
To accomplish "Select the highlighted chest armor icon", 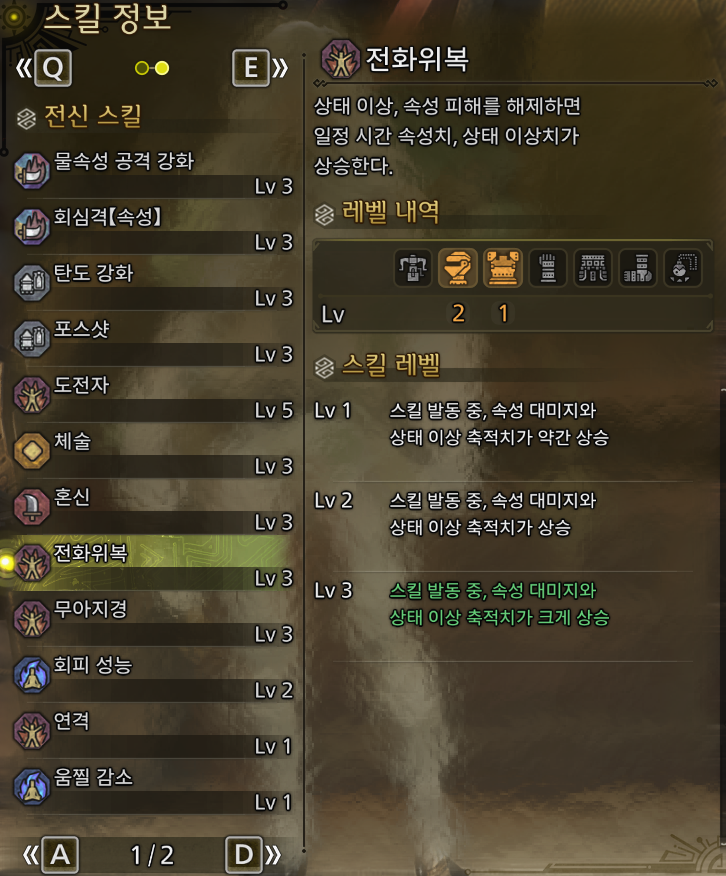I will [503, 268].
